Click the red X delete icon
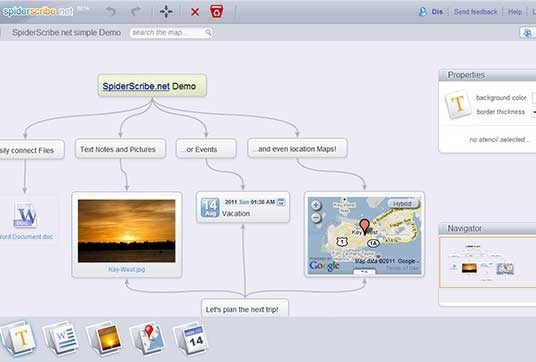This screenshot has height=362, width=536. coord(195,12)
